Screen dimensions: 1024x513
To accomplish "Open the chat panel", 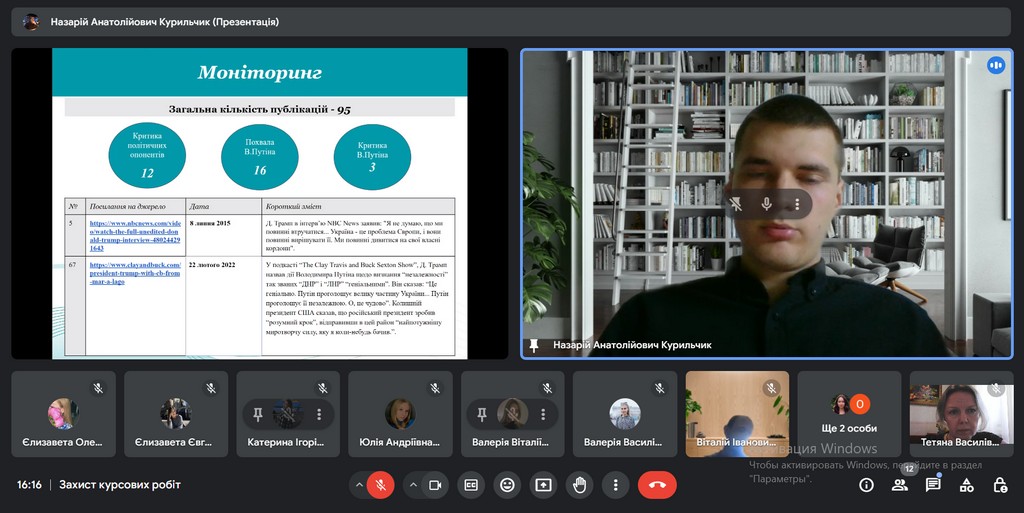I will click(x=933, y=485).
